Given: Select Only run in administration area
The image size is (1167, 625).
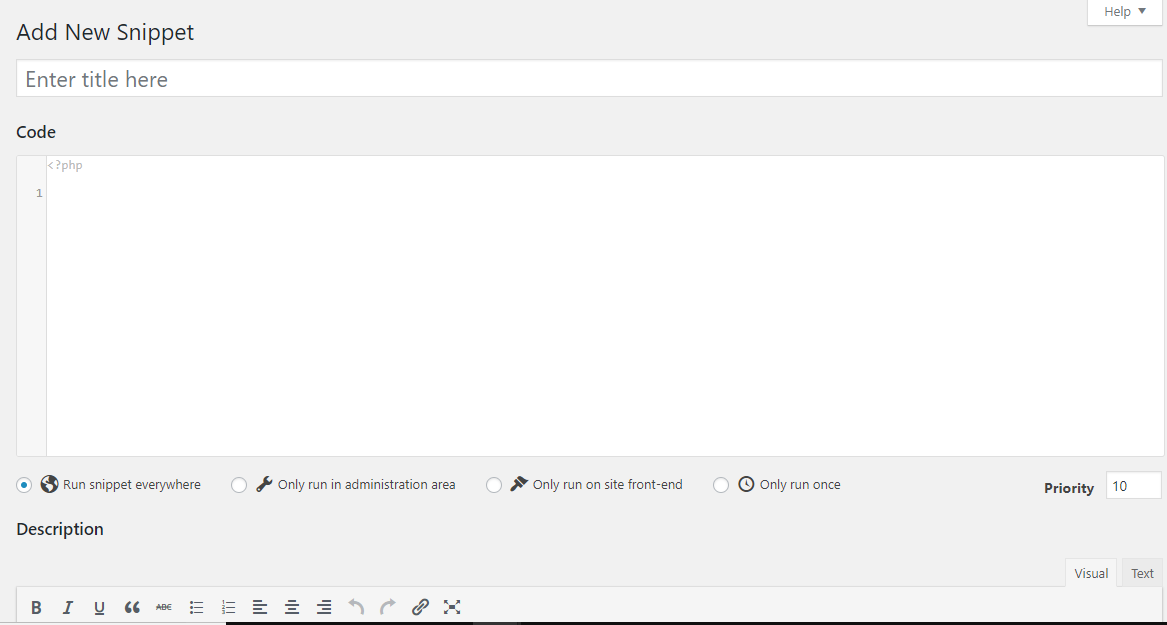Looking at the screenshot, I should click(x=239, y=485).
